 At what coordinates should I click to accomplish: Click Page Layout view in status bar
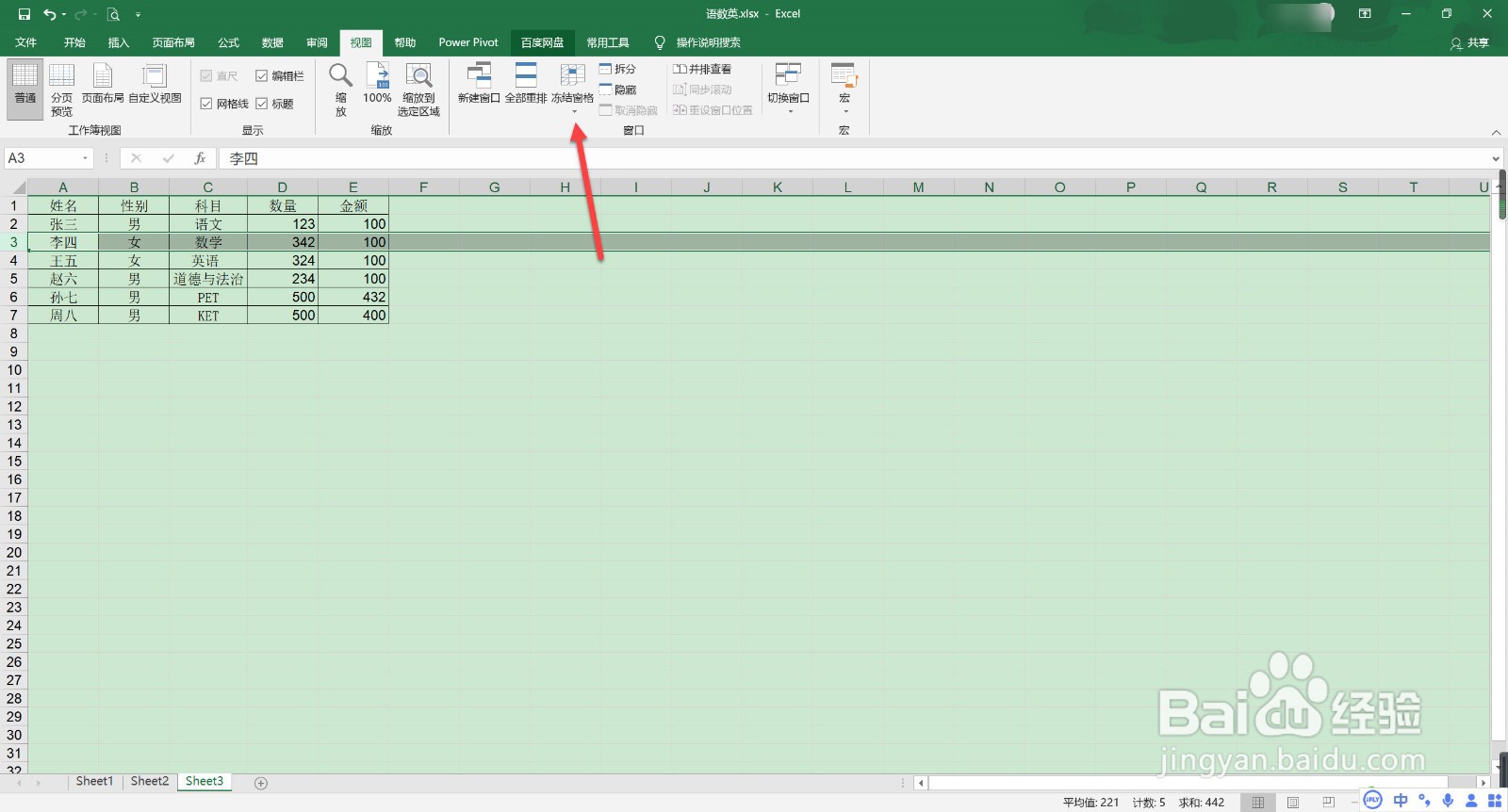pyautogui.click(x=1293, y=802)
